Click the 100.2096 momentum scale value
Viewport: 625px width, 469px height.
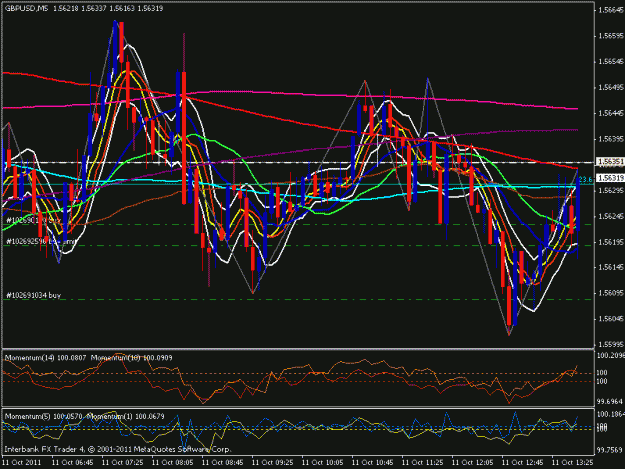click(x=610, y=355)
